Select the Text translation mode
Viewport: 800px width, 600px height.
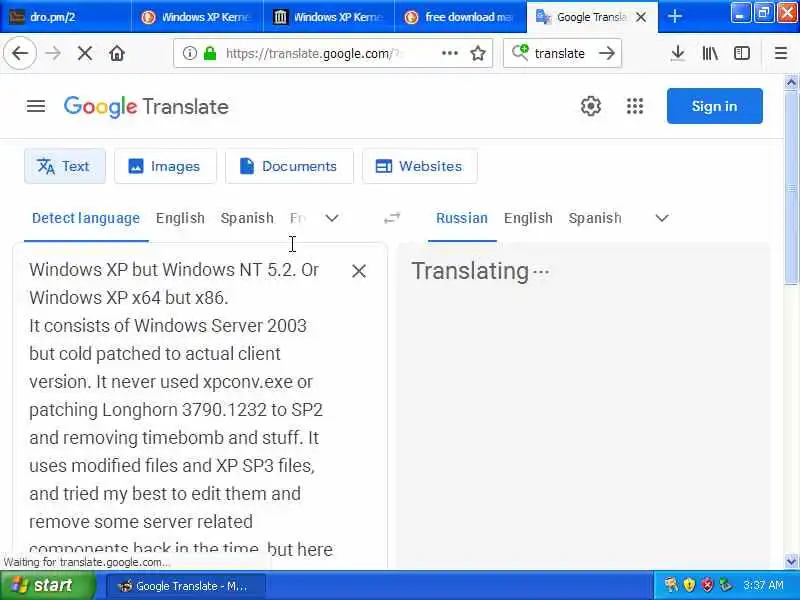coord(65,166)
